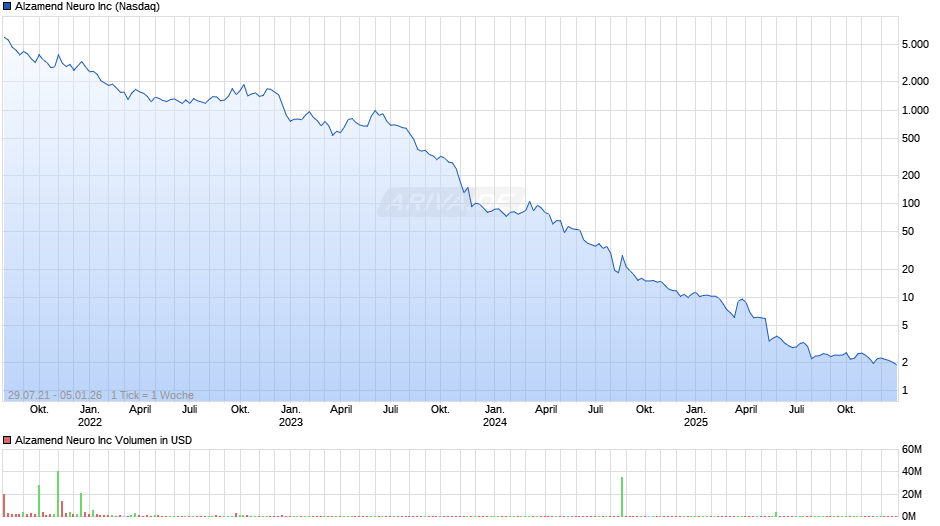The width and height of the screenshot is (940, 526).
Task: Click the 40M volume axis label
Action: click(911, 471)
